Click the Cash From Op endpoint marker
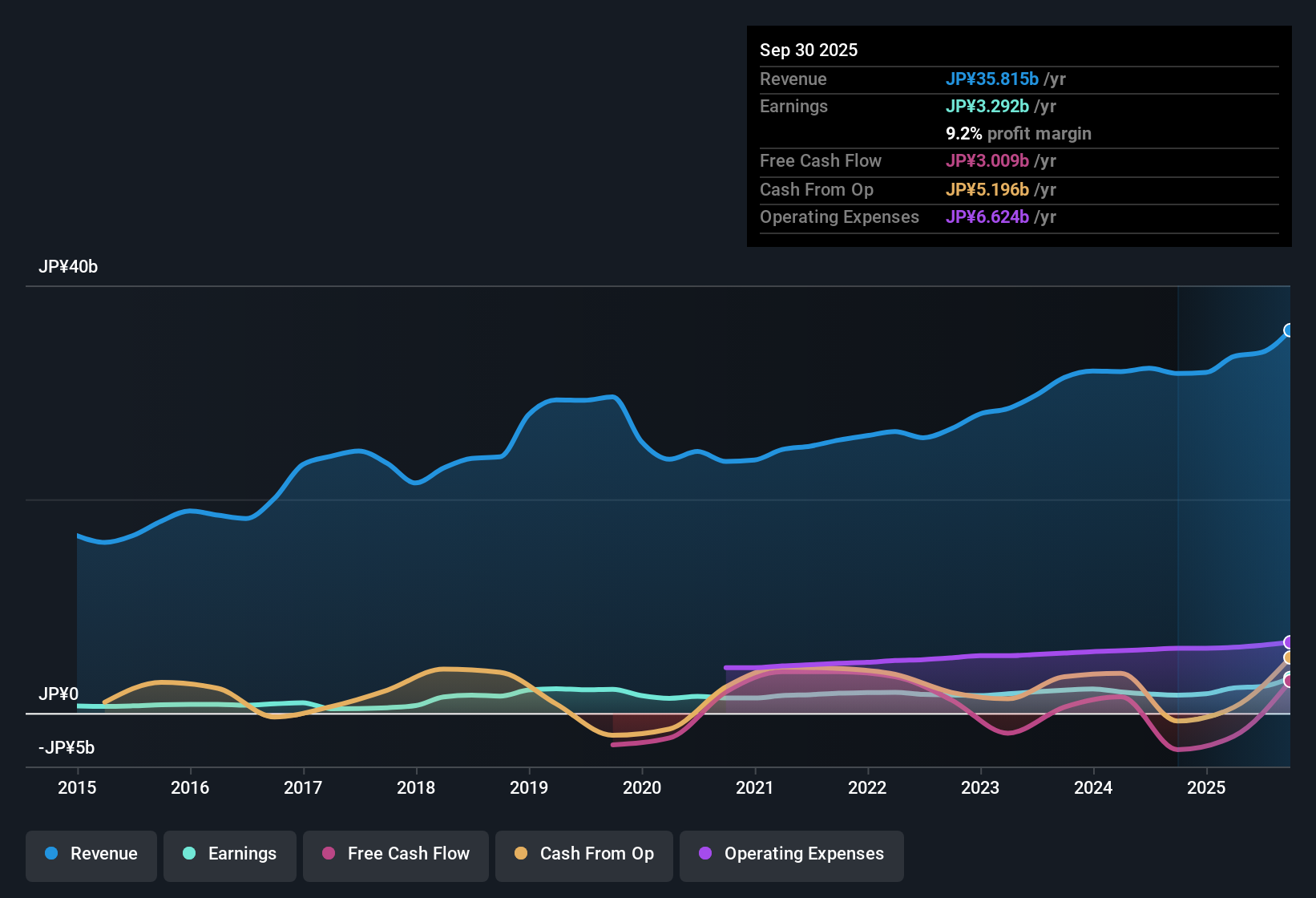The height and width of the screenshot is (898, 1316). [1289, 658]
